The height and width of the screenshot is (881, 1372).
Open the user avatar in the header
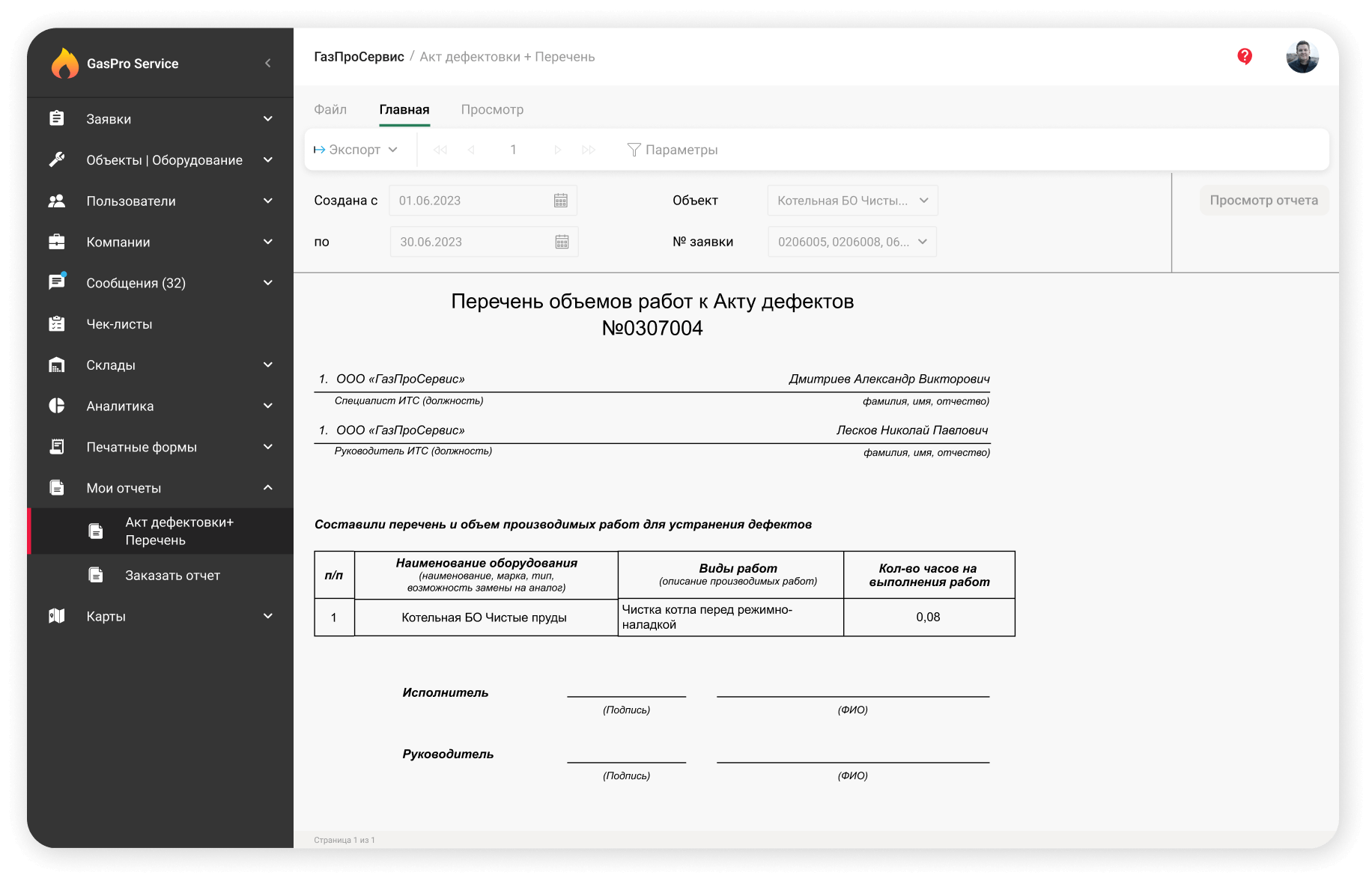click(x=1302, y=56)
